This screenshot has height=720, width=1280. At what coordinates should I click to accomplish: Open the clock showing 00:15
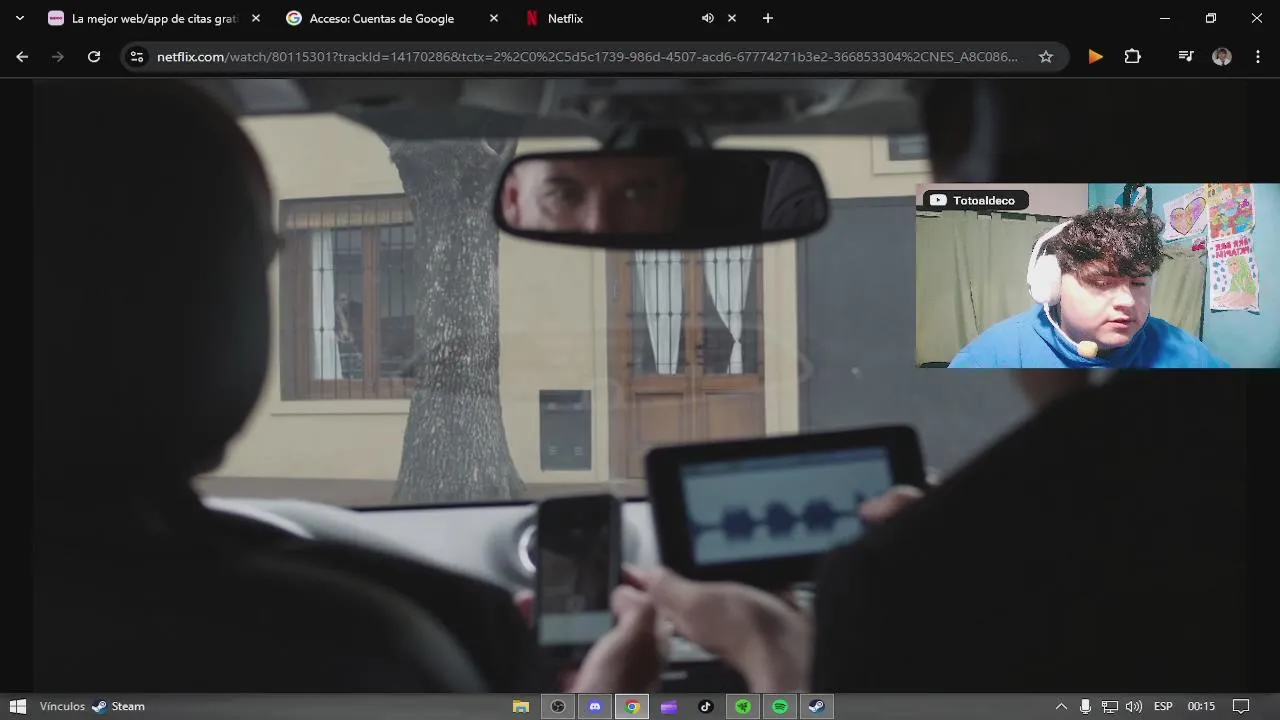tap(1201, 706)
